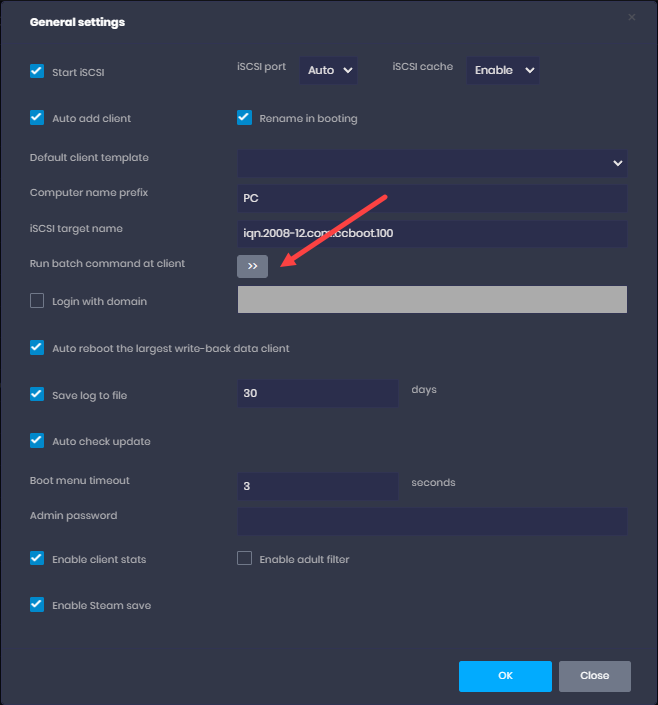Disable Enable Steam save option
Screen dimensions: 658x705
click(x=37, y=605)
